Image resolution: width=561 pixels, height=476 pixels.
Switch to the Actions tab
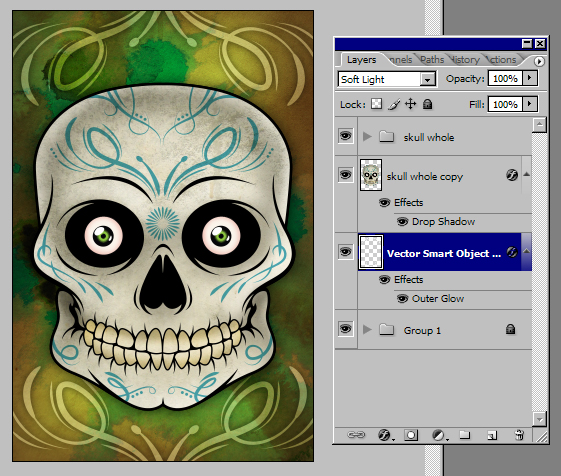[502, 60]
